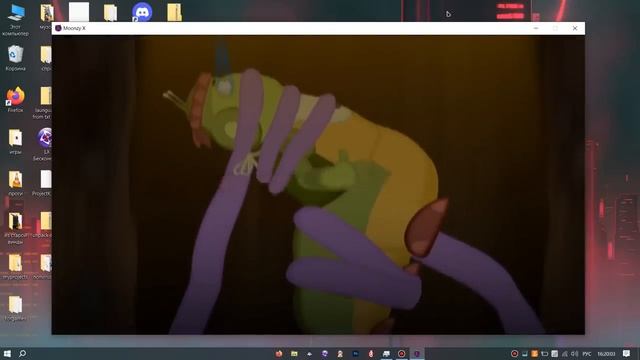Minimize the Moonzy X window
640x360 pixels.
pyautogui.click(x=536, y=28)
